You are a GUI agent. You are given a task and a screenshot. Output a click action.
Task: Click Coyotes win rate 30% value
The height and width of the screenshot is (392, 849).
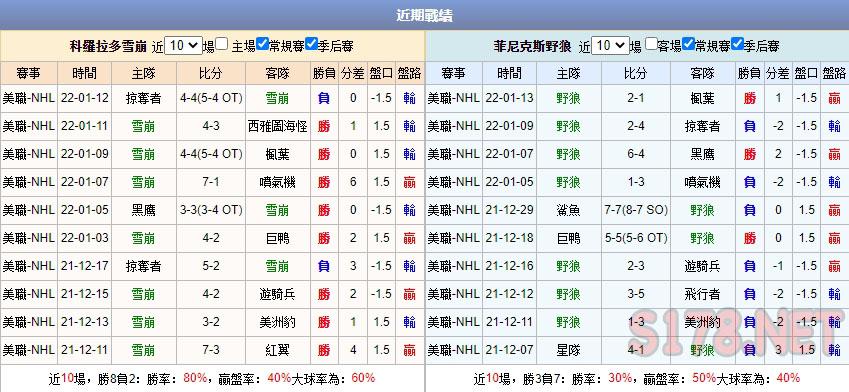pos(621,378)
